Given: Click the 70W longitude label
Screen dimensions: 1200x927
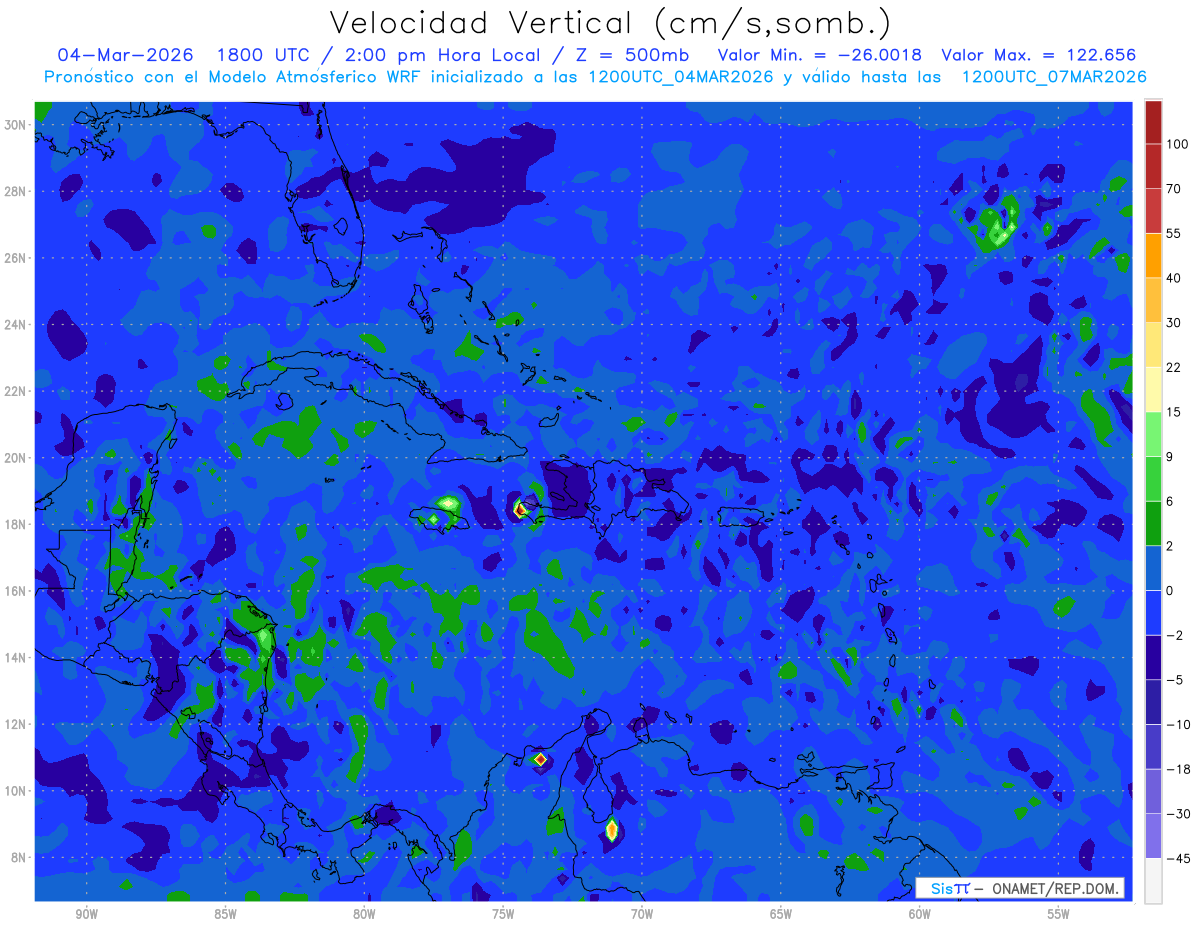Looking at the screenshot, I should [642, 914].
